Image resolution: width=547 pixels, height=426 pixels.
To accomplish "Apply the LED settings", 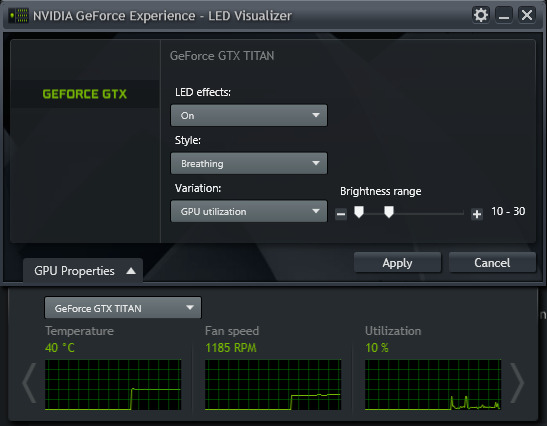I will [x=397, y=263].
